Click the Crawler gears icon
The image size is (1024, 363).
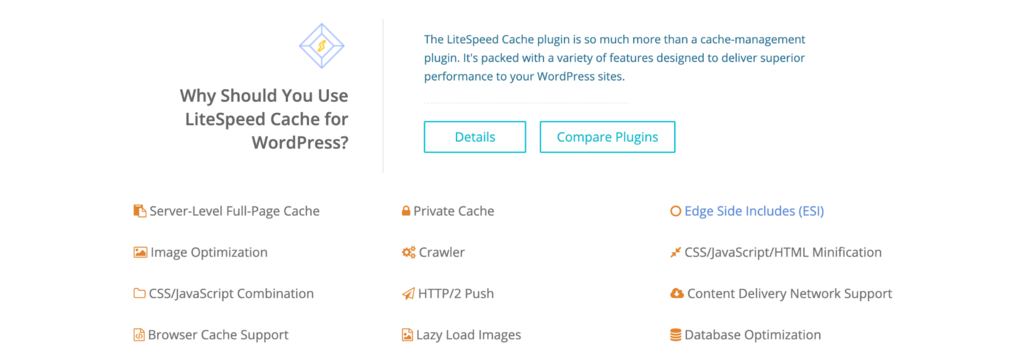(409, 252)
